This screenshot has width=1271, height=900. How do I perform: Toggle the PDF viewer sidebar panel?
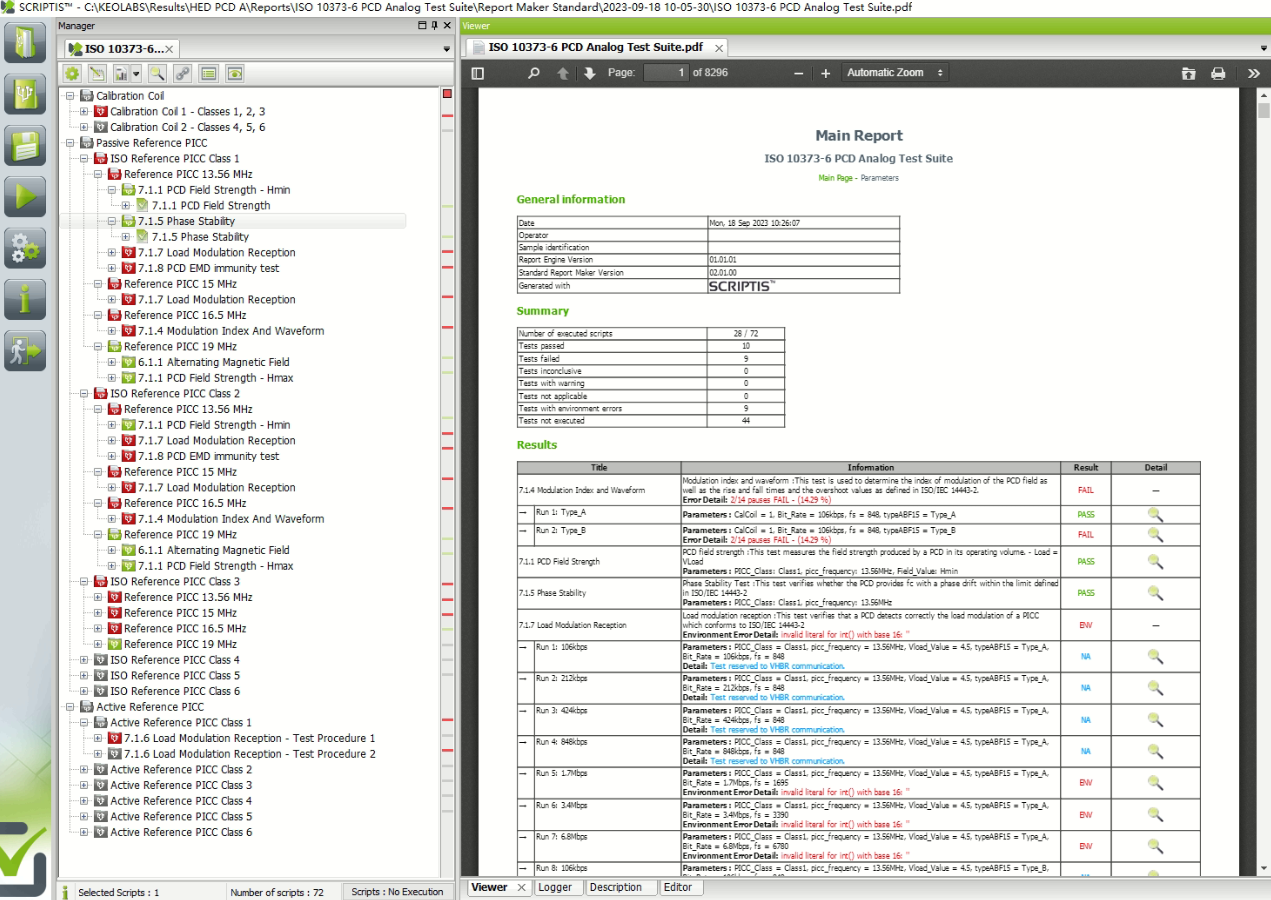coord(477,73)
